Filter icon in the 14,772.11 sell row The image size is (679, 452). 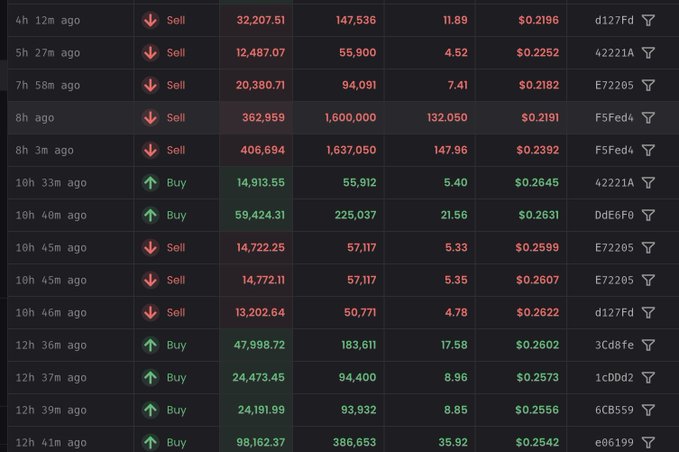(x=648, y=280)
